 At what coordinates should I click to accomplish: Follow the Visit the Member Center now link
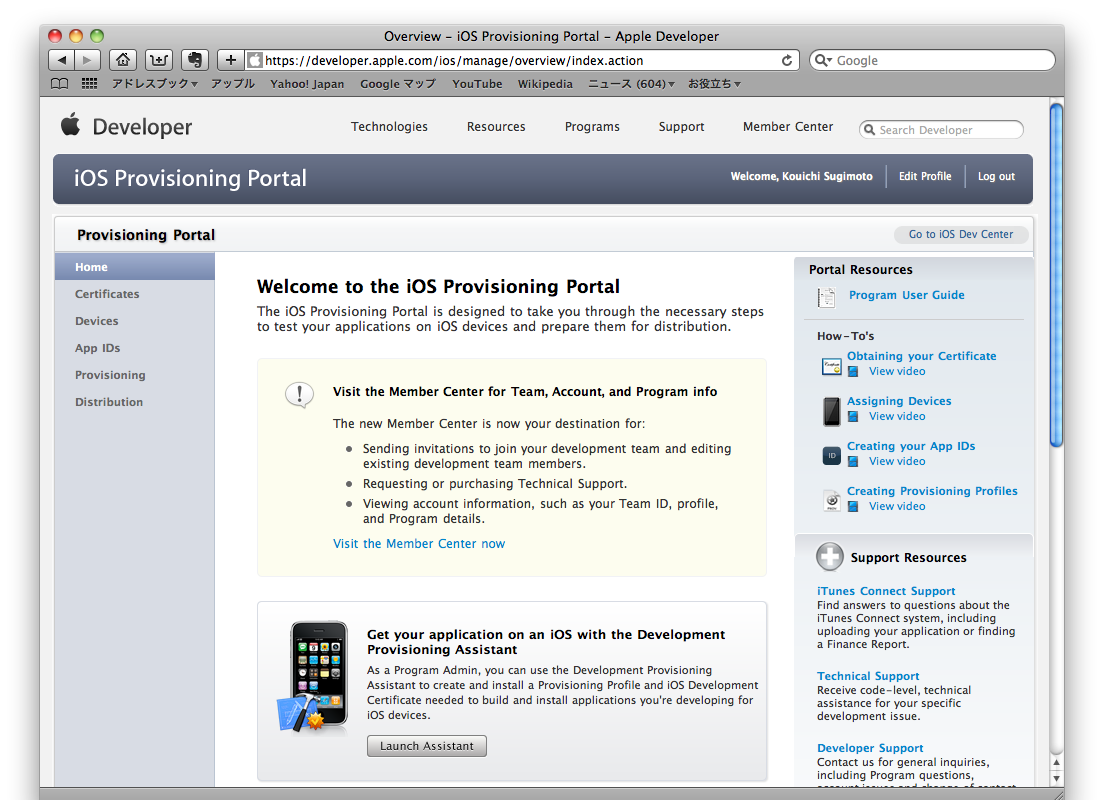click(419, 544)
